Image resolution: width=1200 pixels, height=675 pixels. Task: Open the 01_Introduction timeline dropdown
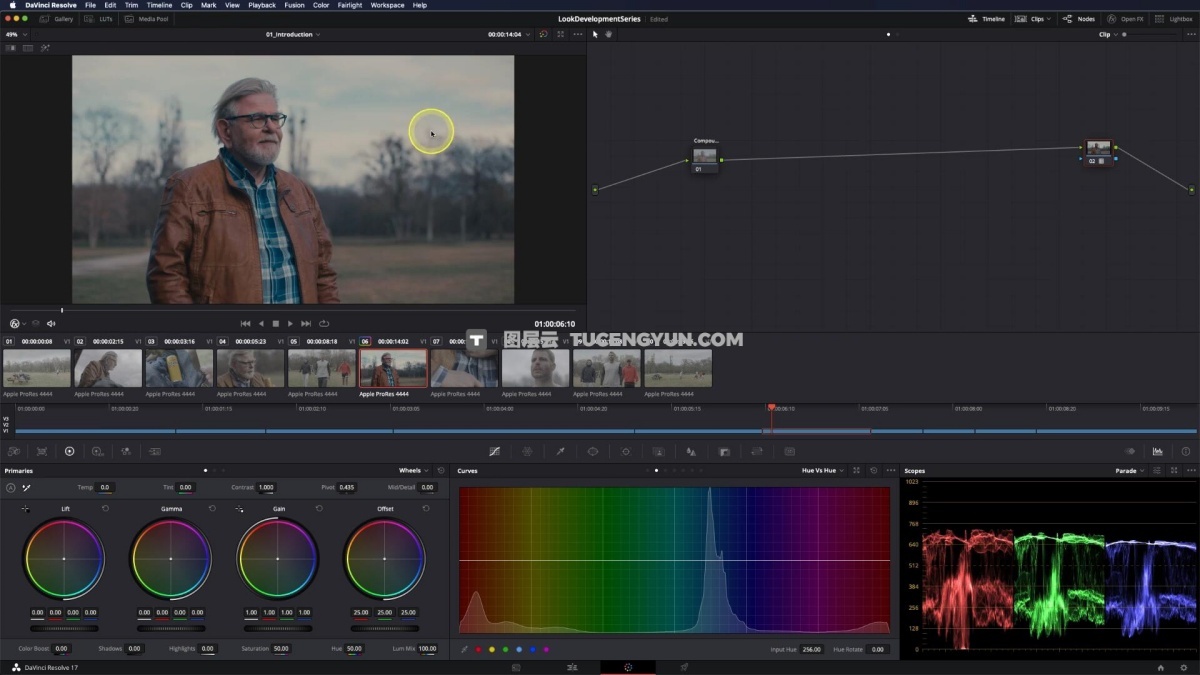pyautogui.click(x=293, y=34)
